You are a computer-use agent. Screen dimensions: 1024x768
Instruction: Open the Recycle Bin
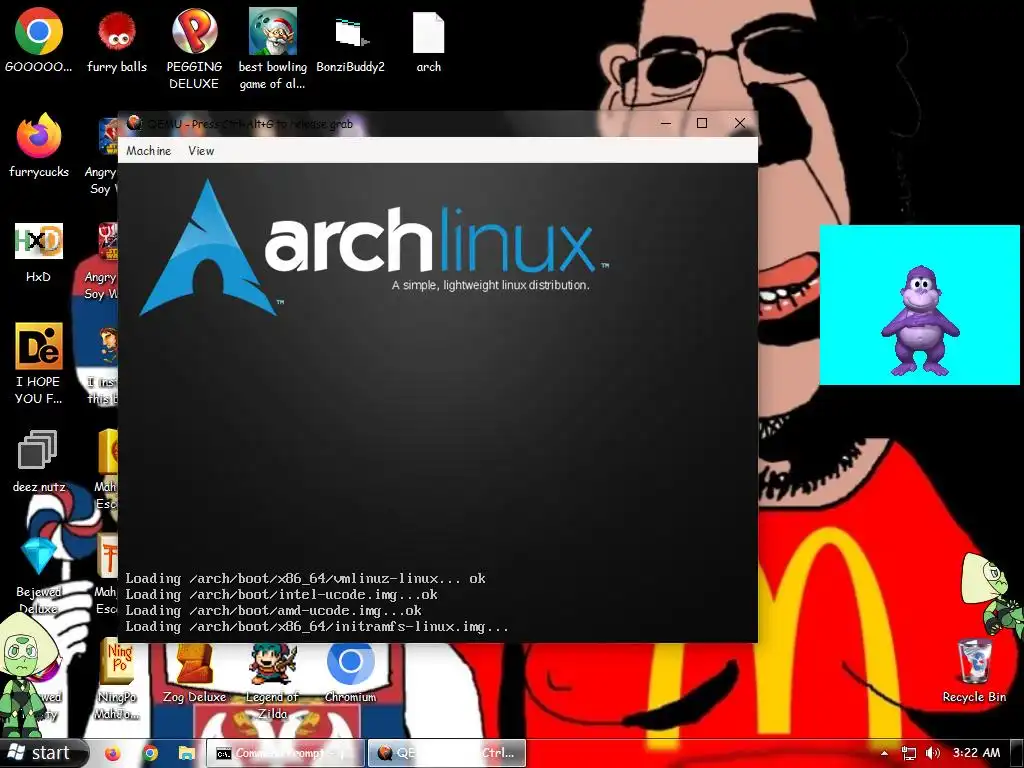click(974, 670)
